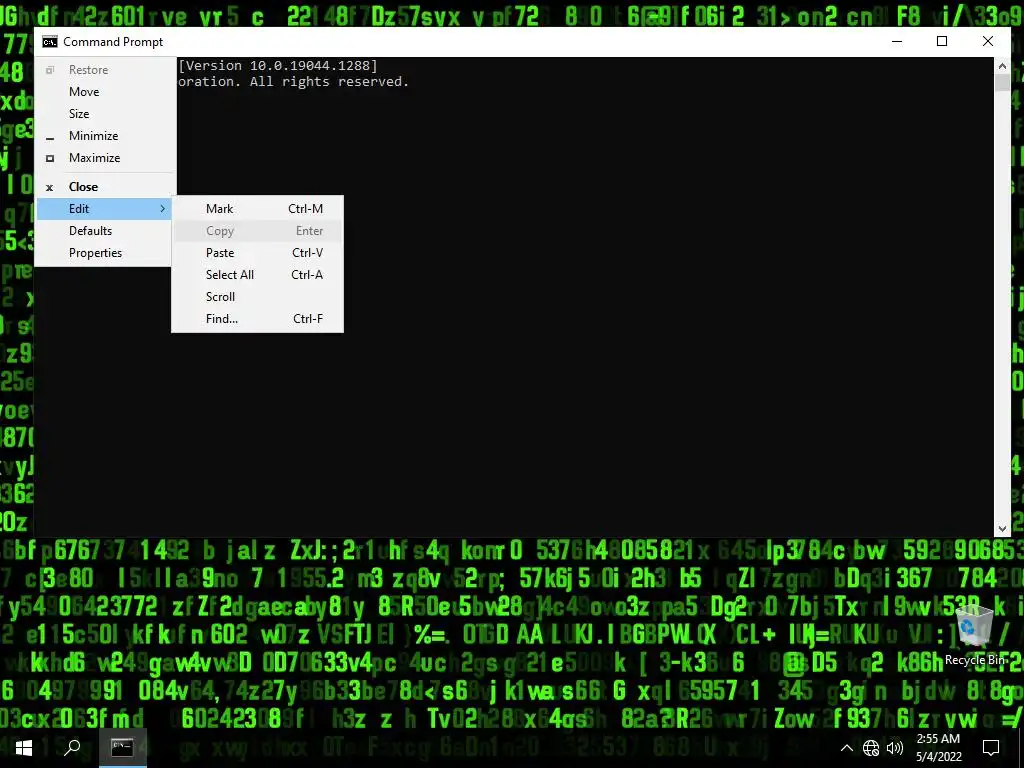Open the network globe tray icon
Viewport: 1024px width, 768px height.
[871, 748]
